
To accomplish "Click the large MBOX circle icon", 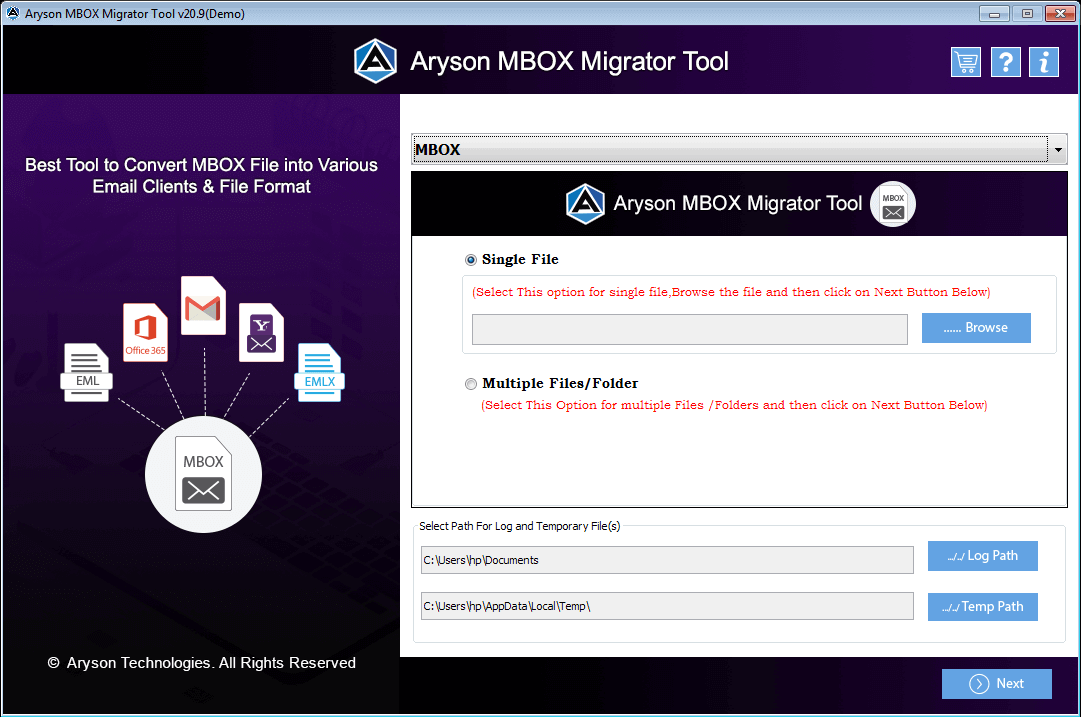I will [x=203, y=475].
